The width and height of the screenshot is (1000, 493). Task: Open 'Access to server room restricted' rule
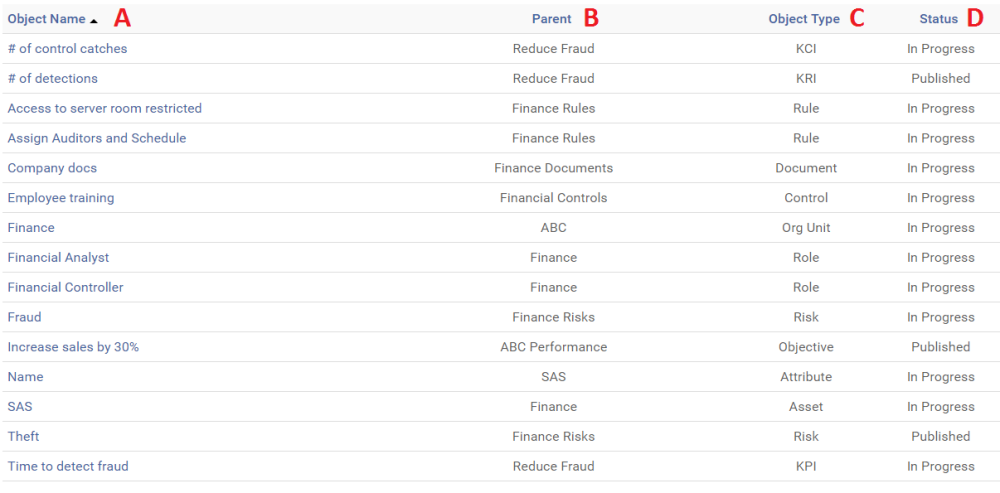click(104, 109)
